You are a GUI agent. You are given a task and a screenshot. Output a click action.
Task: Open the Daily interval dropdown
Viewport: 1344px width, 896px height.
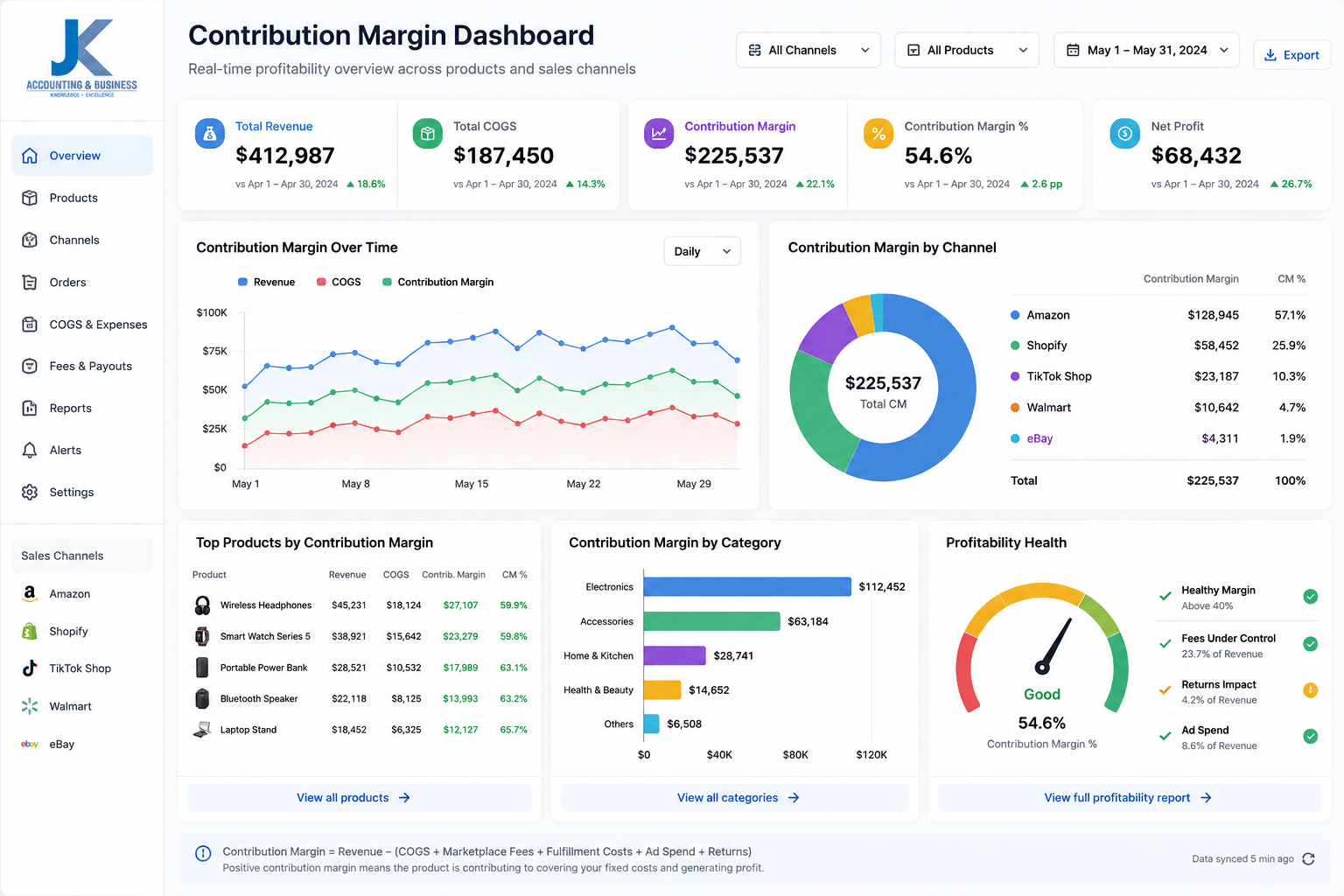[x=703, y=251]
